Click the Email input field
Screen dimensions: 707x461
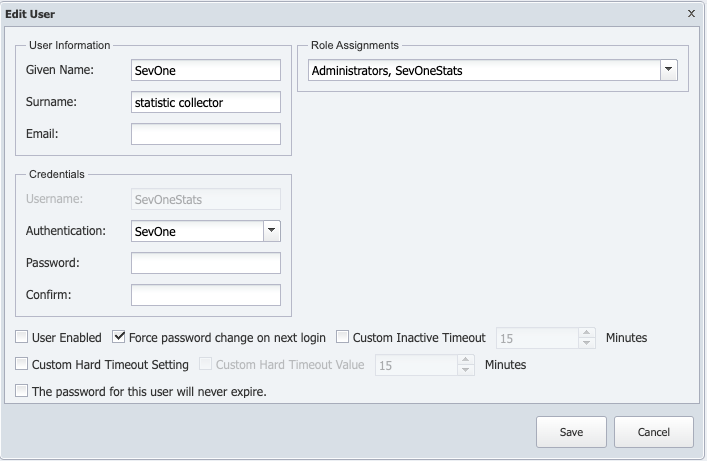pyautogui.click(x=206, y=134)
